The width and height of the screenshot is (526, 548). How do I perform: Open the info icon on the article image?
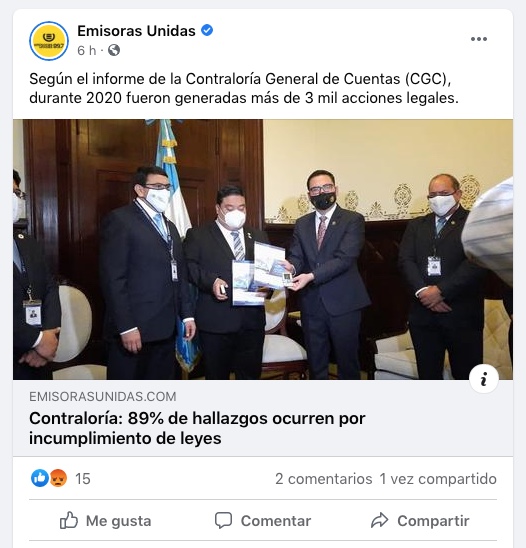pos(484,379)
